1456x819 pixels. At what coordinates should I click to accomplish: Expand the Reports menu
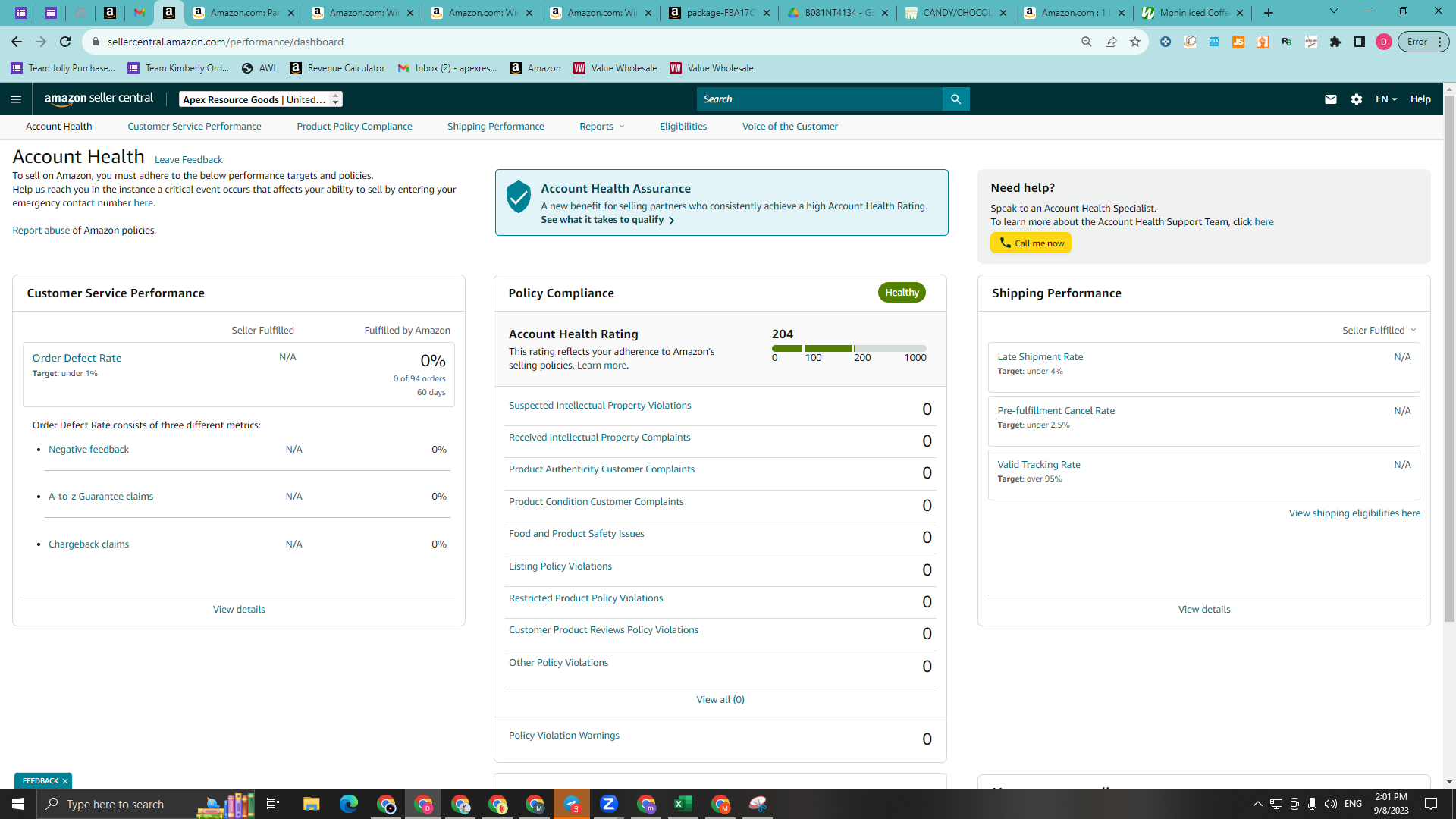(x=602, y=127)
